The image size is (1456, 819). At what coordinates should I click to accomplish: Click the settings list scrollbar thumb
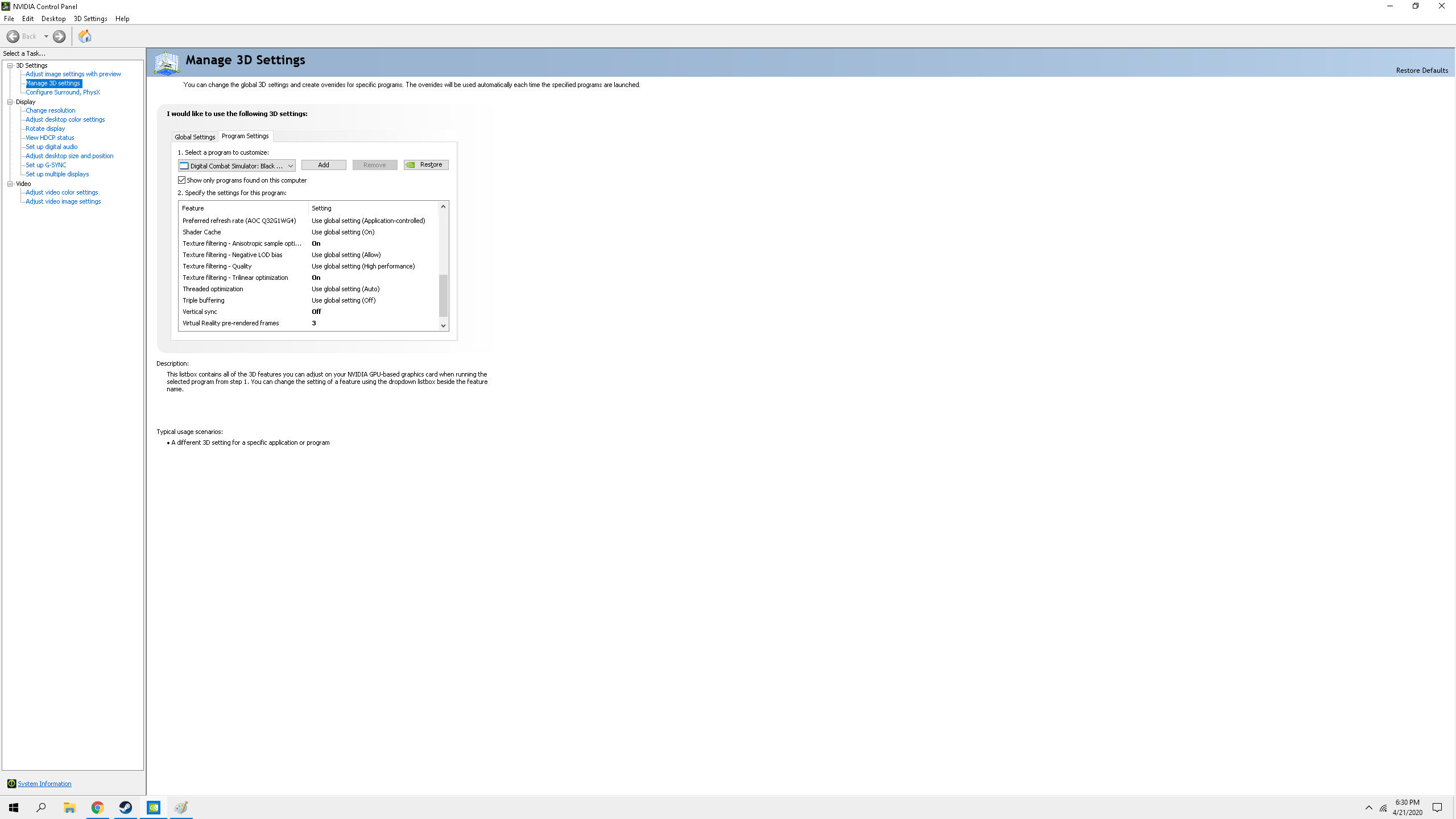(443, 296)
